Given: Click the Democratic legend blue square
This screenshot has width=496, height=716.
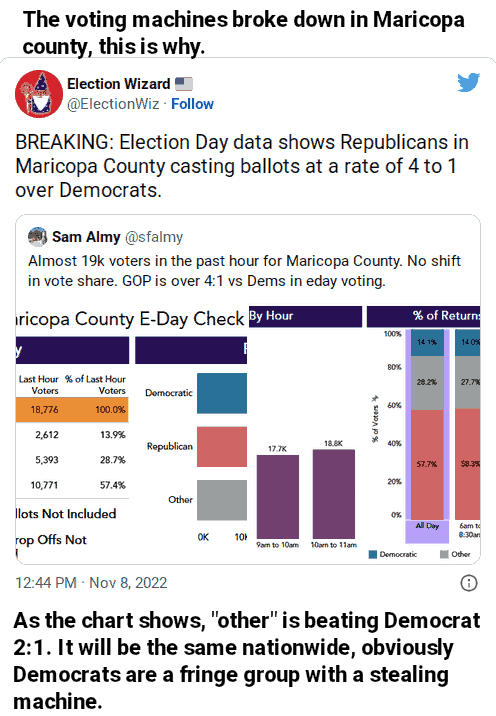Looking at the screenshot, I should click(x=373, y=554).
